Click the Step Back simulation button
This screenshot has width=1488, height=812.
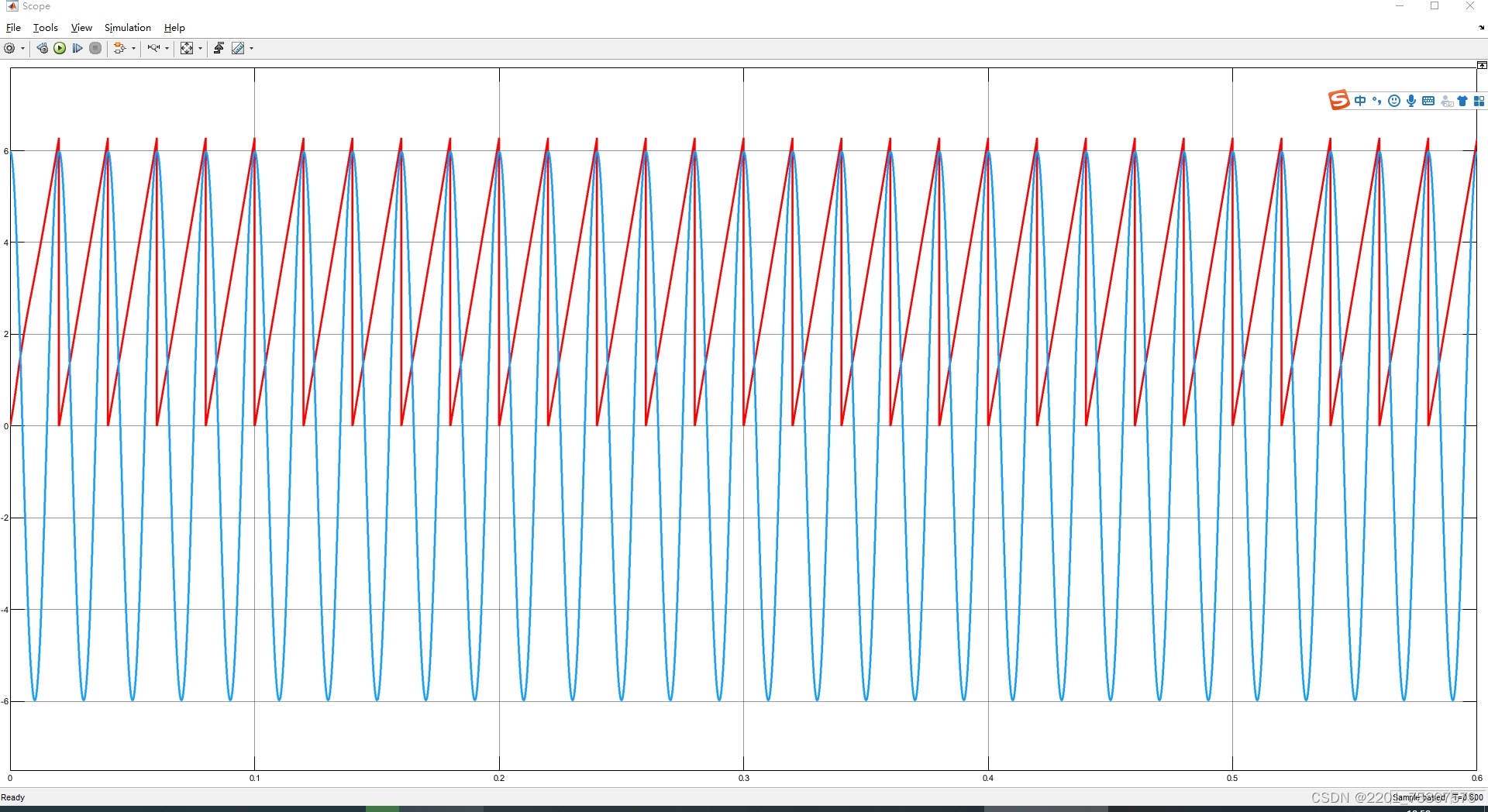point(42,48)
